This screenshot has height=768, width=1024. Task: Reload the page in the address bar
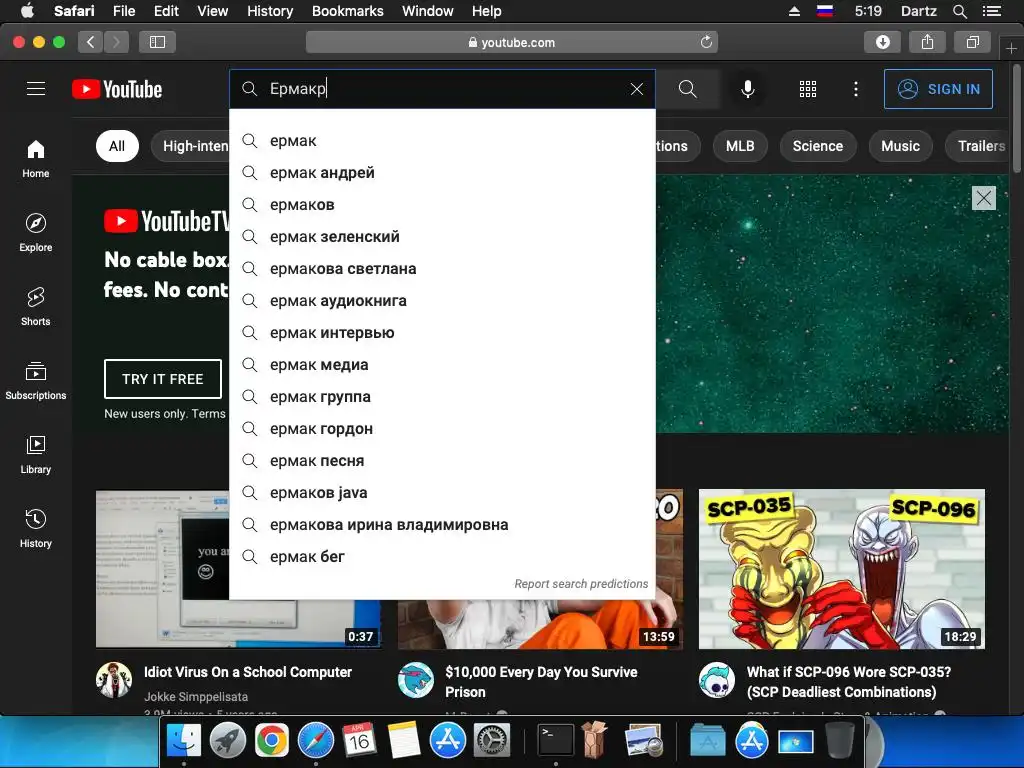coord(706,42)
